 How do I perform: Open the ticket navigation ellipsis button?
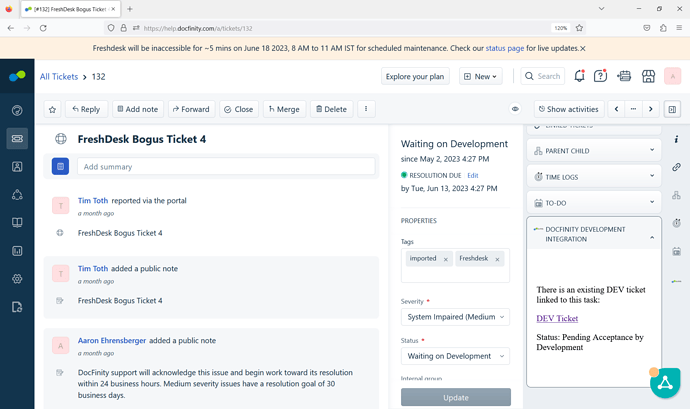[x=633, y=109]
